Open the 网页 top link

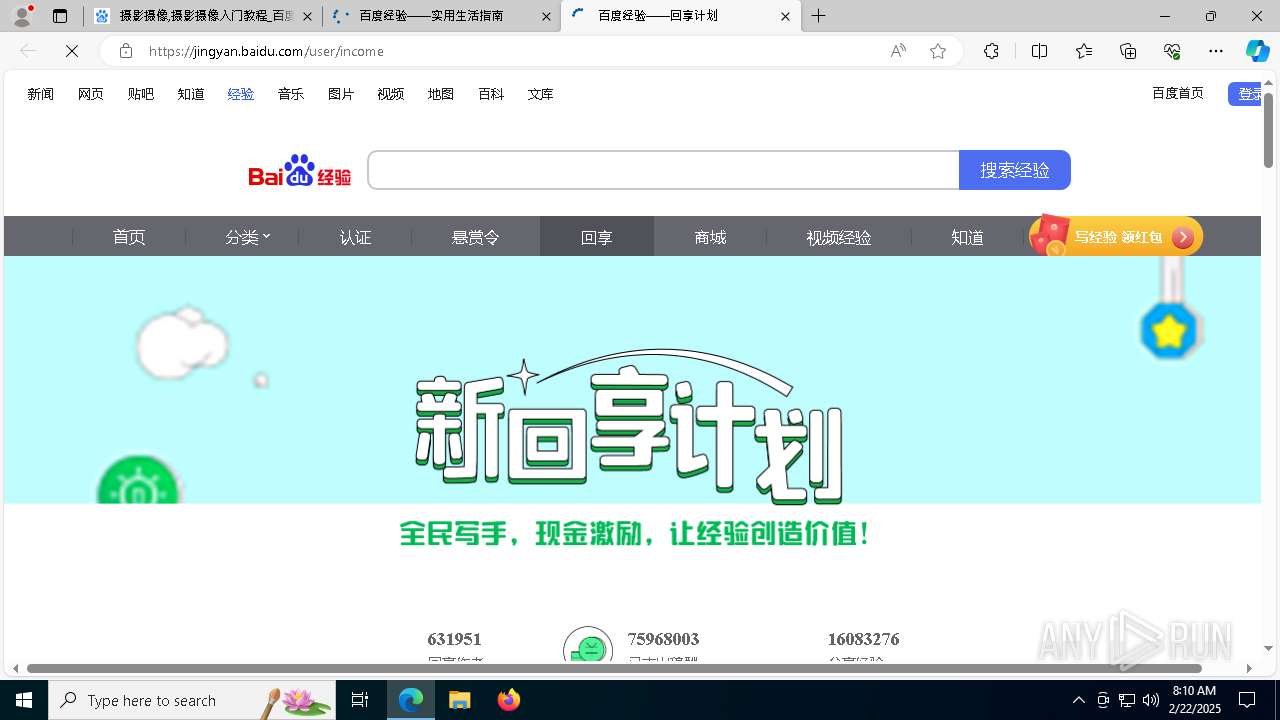(91, 94)
